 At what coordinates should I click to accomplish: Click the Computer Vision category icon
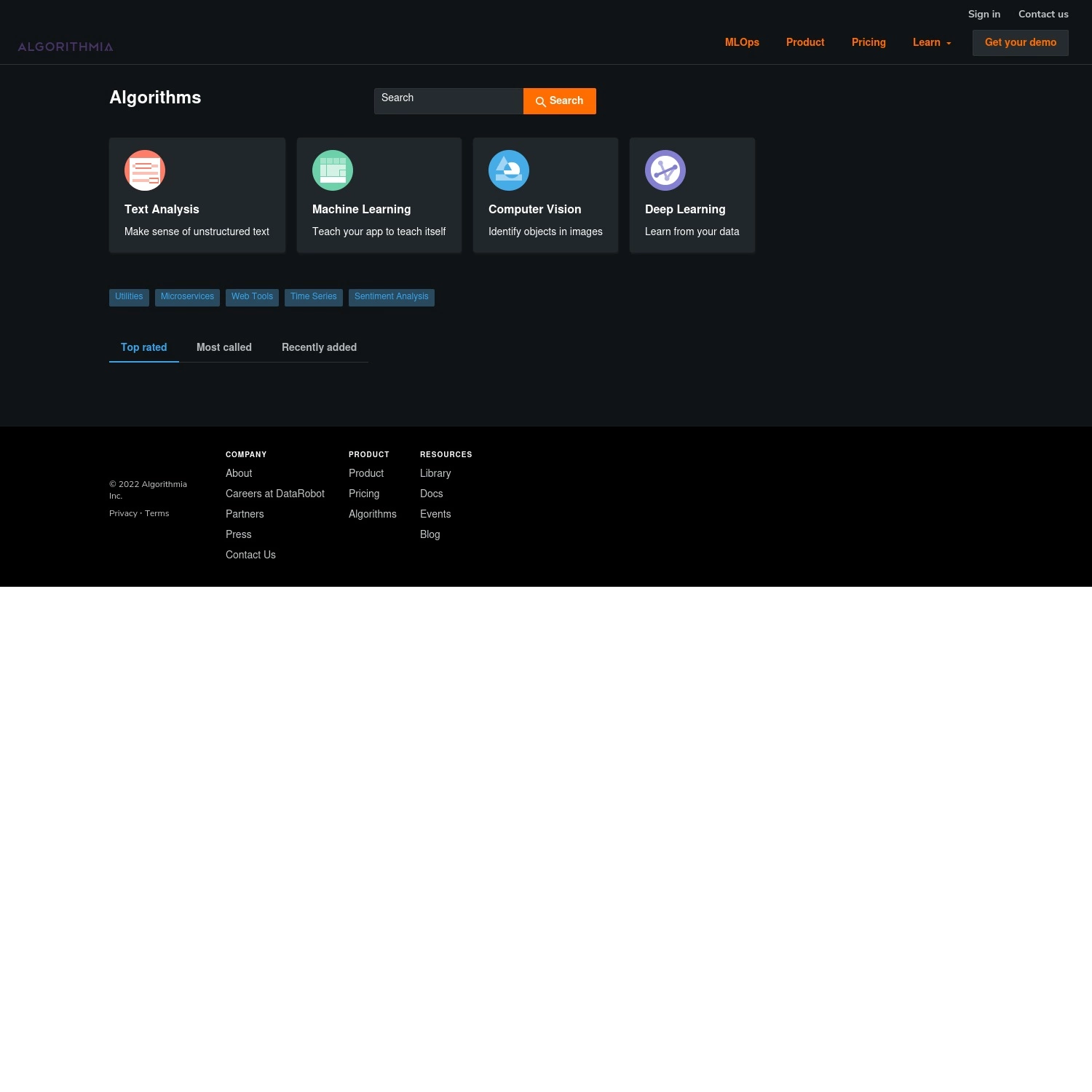pos(509,170)
